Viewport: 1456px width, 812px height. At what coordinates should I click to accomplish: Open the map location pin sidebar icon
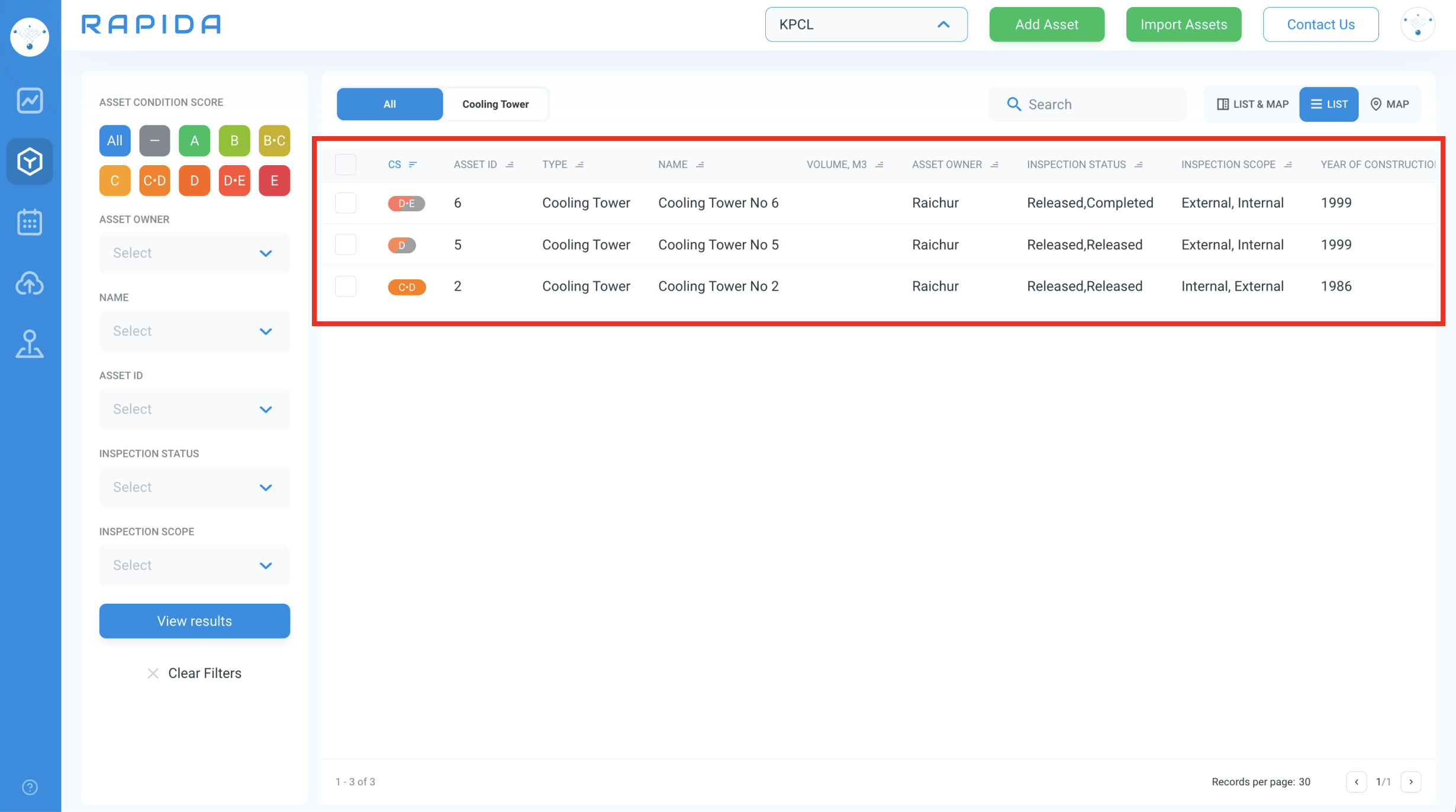[x=30, y=344]
